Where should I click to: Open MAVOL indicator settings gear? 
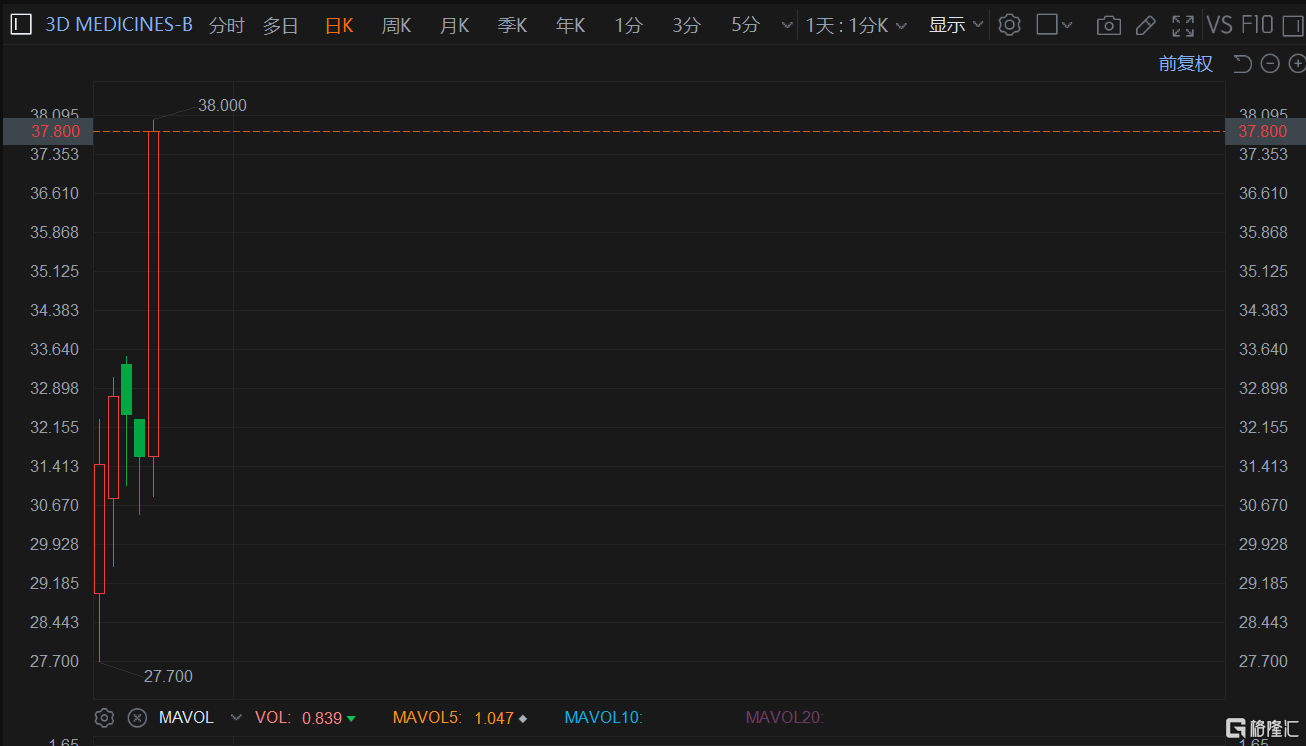104,717
